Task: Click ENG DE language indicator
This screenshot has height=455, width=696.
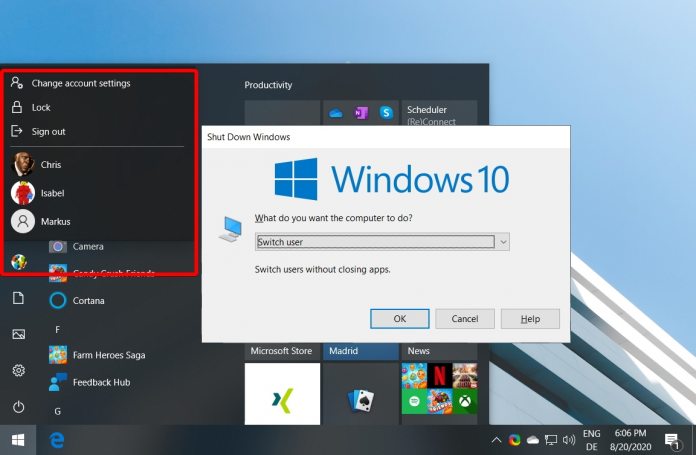Action: coord(591,440)
